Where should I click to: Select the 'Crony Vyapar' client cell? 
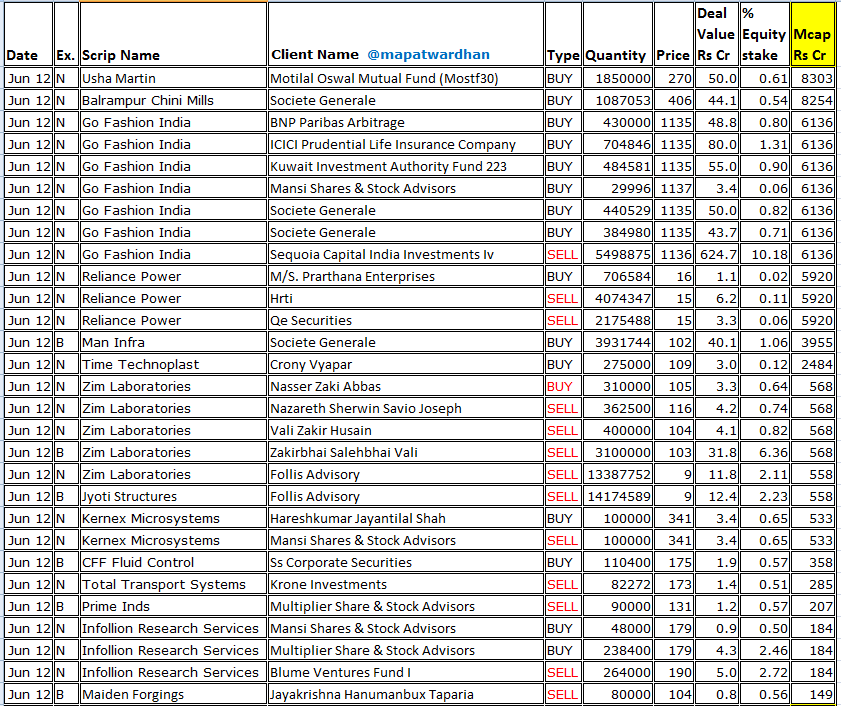[406, 364]
